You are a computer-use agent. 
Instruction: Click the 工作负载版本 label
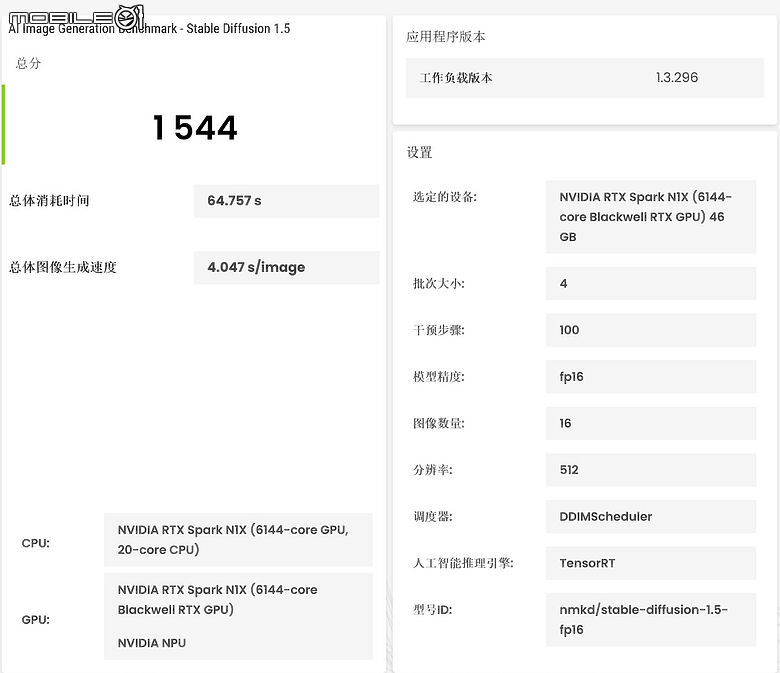click(x=456, y=78)
